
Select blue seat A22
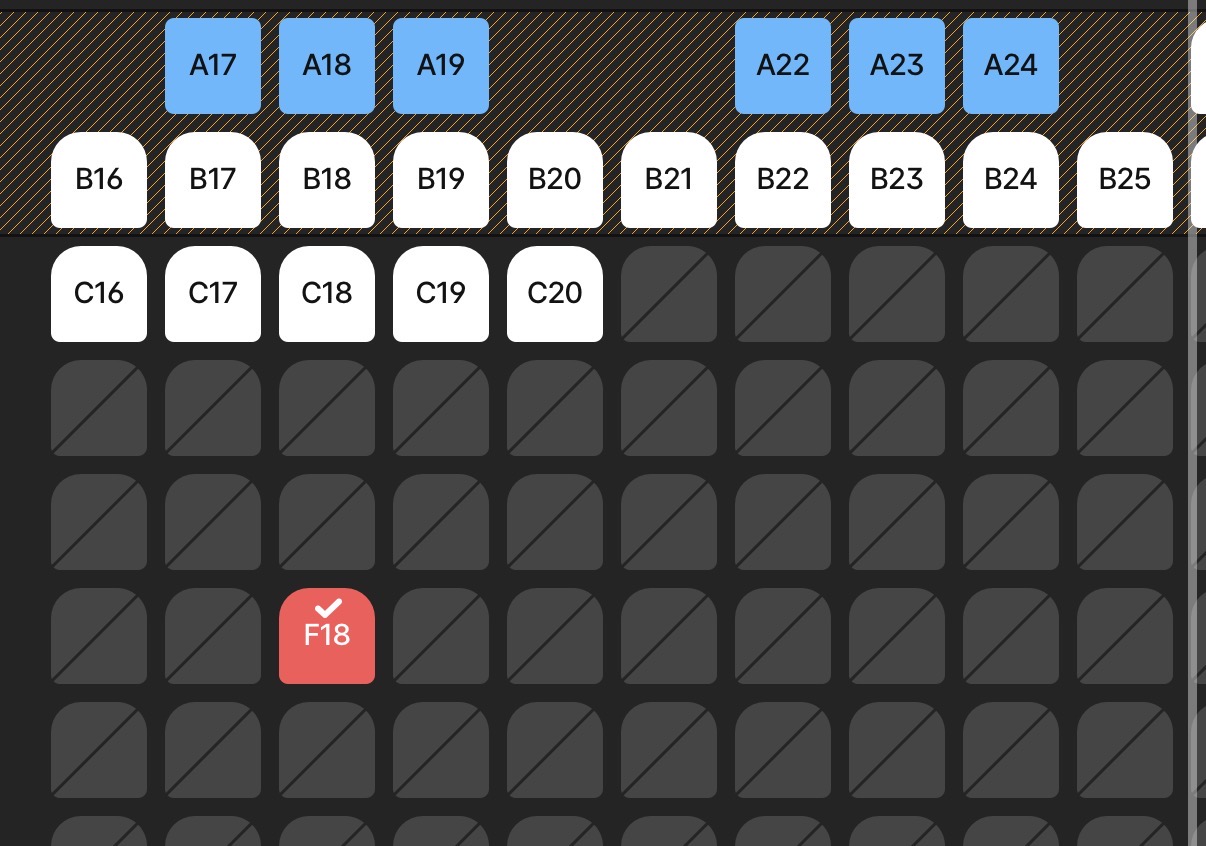(x=783, y=66)
